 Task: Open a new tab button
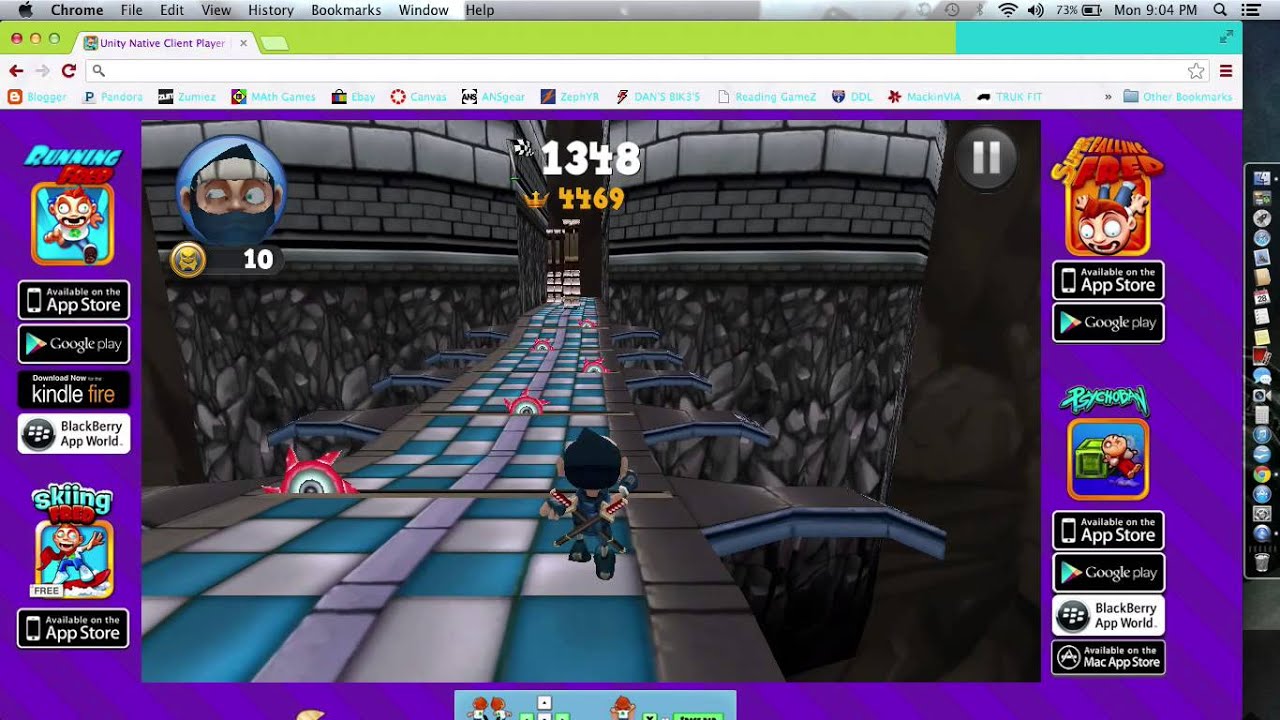pyautogui.click(x=274, y=43)
